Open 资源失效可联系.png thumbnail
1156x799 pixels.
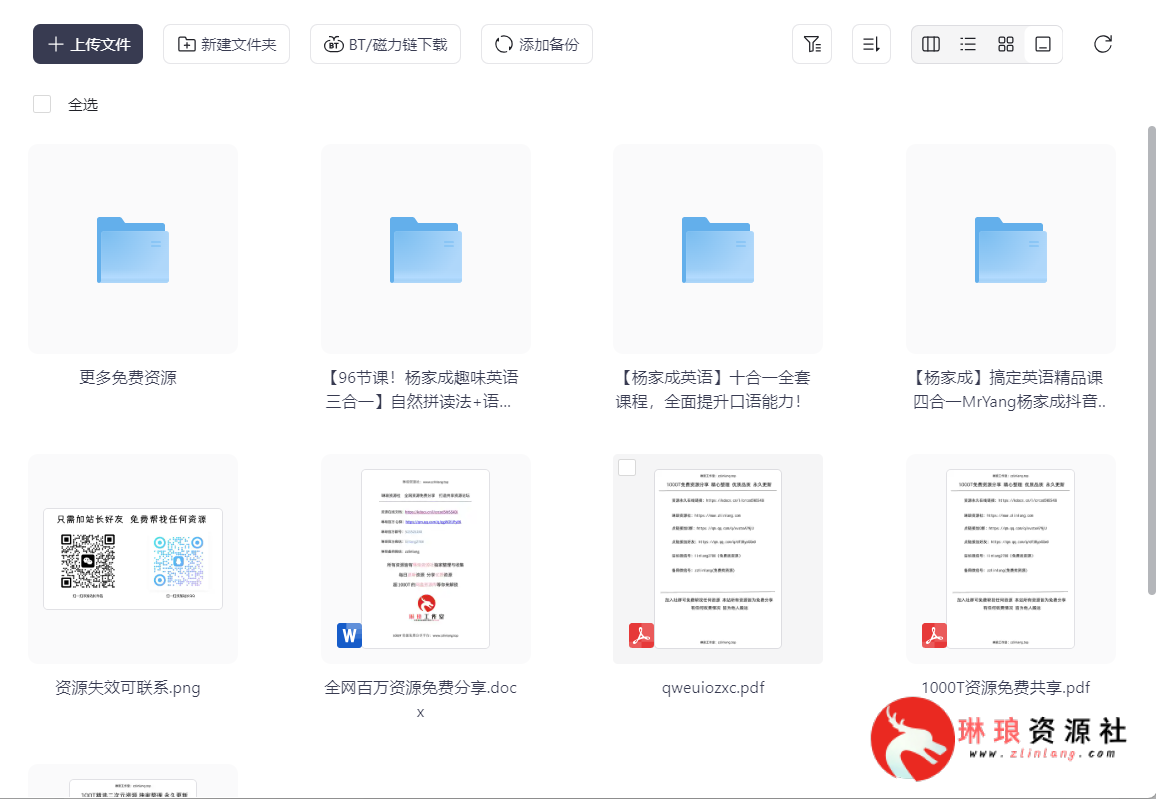click(x=133, y=559)
